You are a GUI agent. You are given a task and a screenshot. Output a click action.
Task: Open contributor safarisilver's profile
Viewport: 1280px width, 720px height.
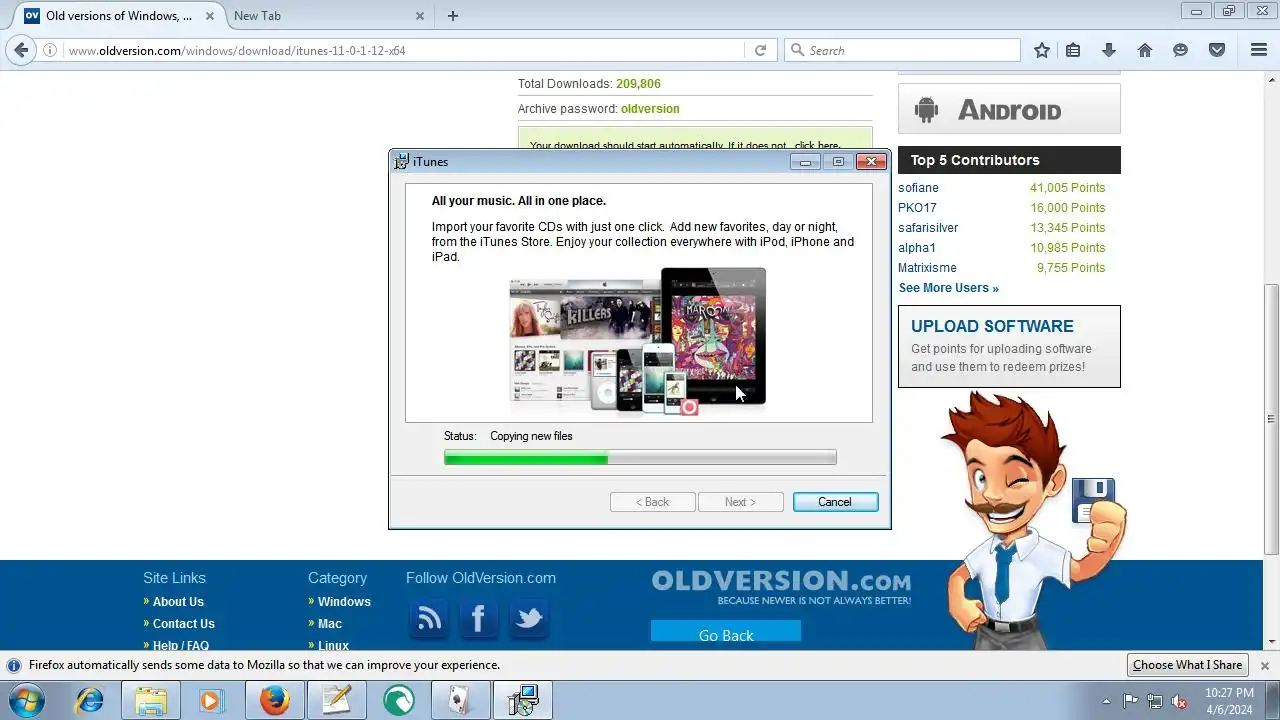coord(928,228)
